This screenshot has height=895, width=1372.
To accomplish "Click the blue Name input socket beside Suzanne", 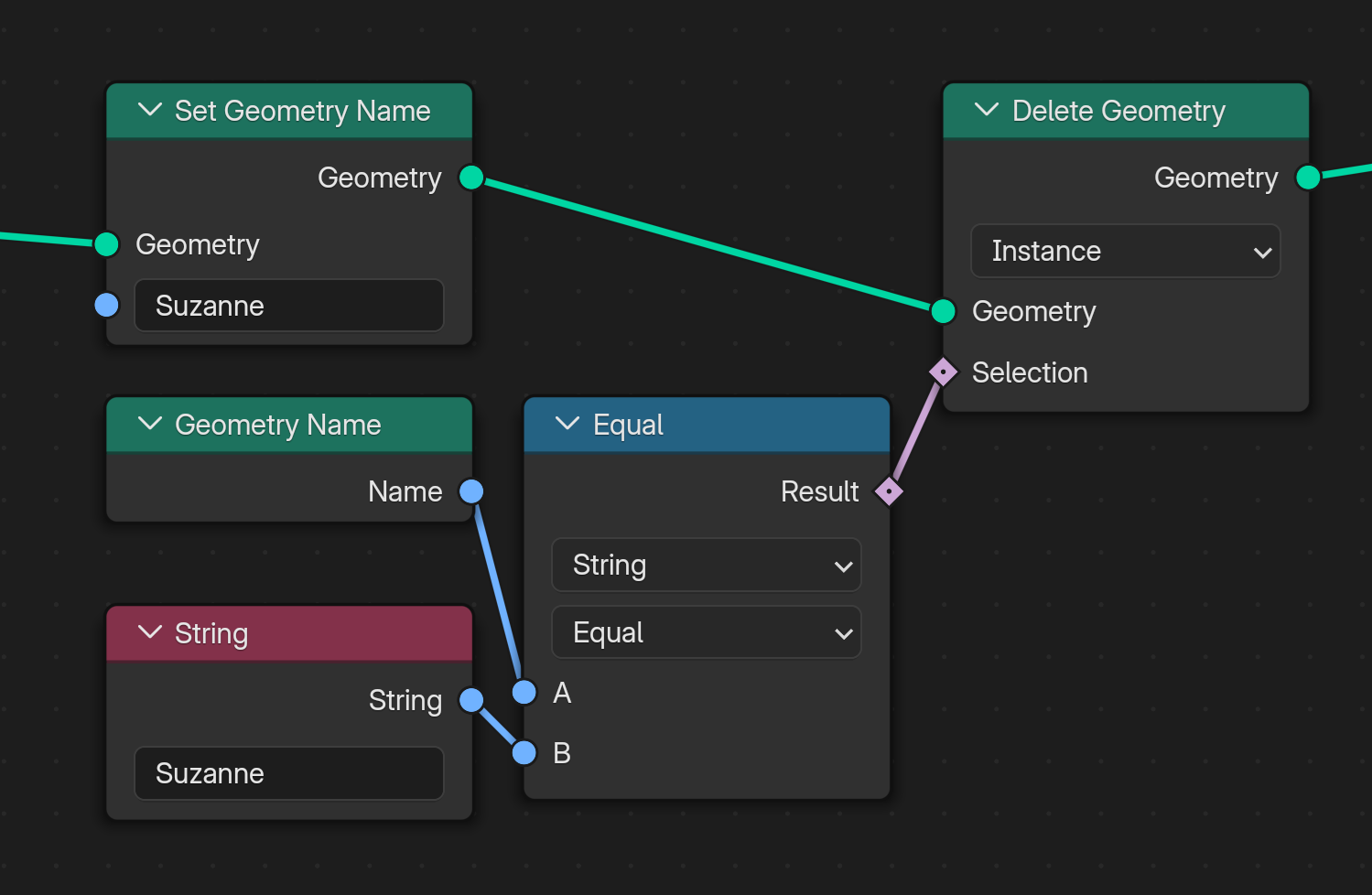I will click(107, 306).
